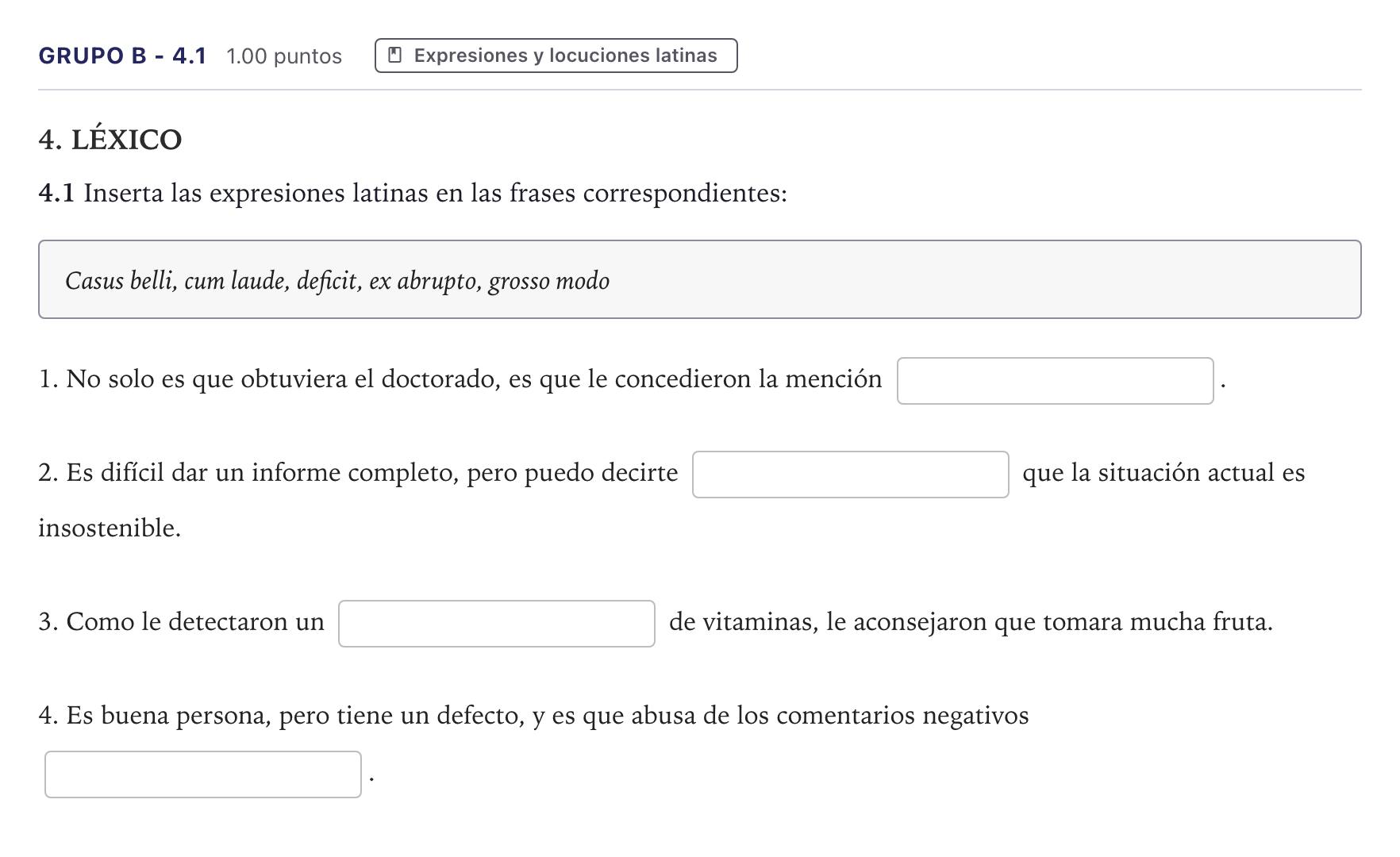The image size is (1400, 857).
Task: Click sentence 1 about the doctorado
Action: [x=460, y=379]
